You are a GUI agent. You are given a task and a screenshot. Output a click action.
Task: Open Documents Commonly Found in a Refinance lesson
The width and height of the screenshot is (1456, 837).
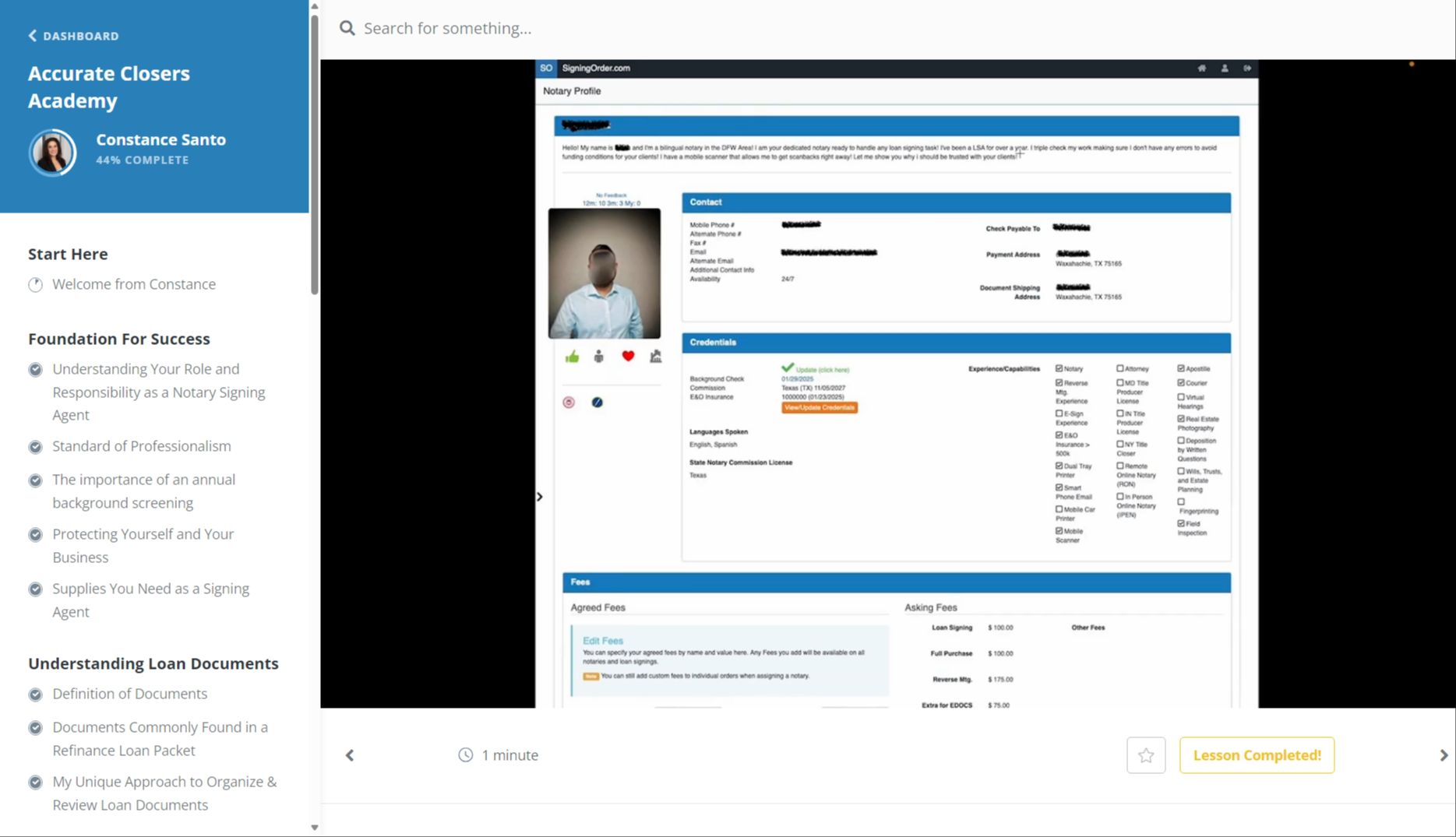click(x=160, y=739)
